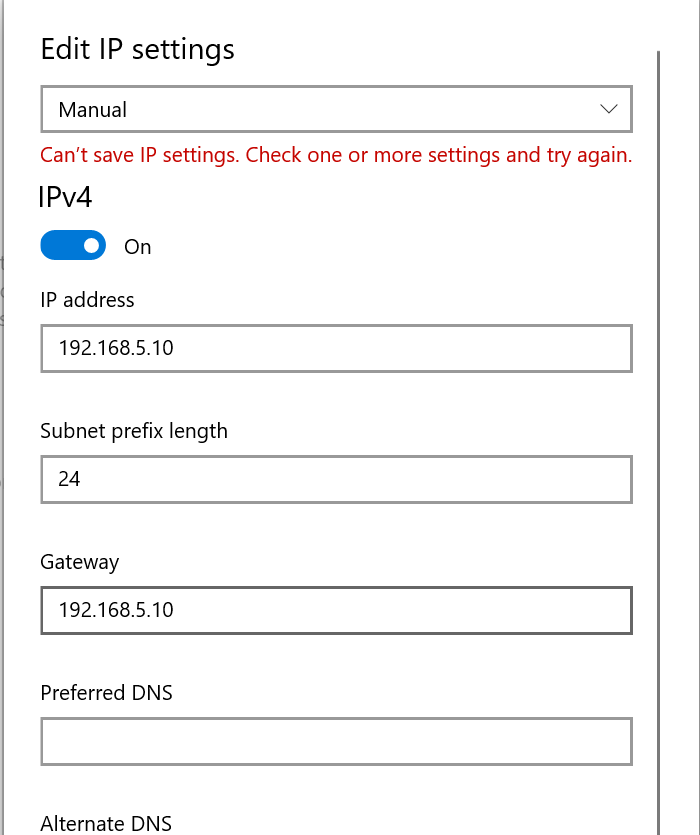This screenshot has width=700, height=835.
Task: Click the Subnet prefix length field
Action: coord(336,479)
